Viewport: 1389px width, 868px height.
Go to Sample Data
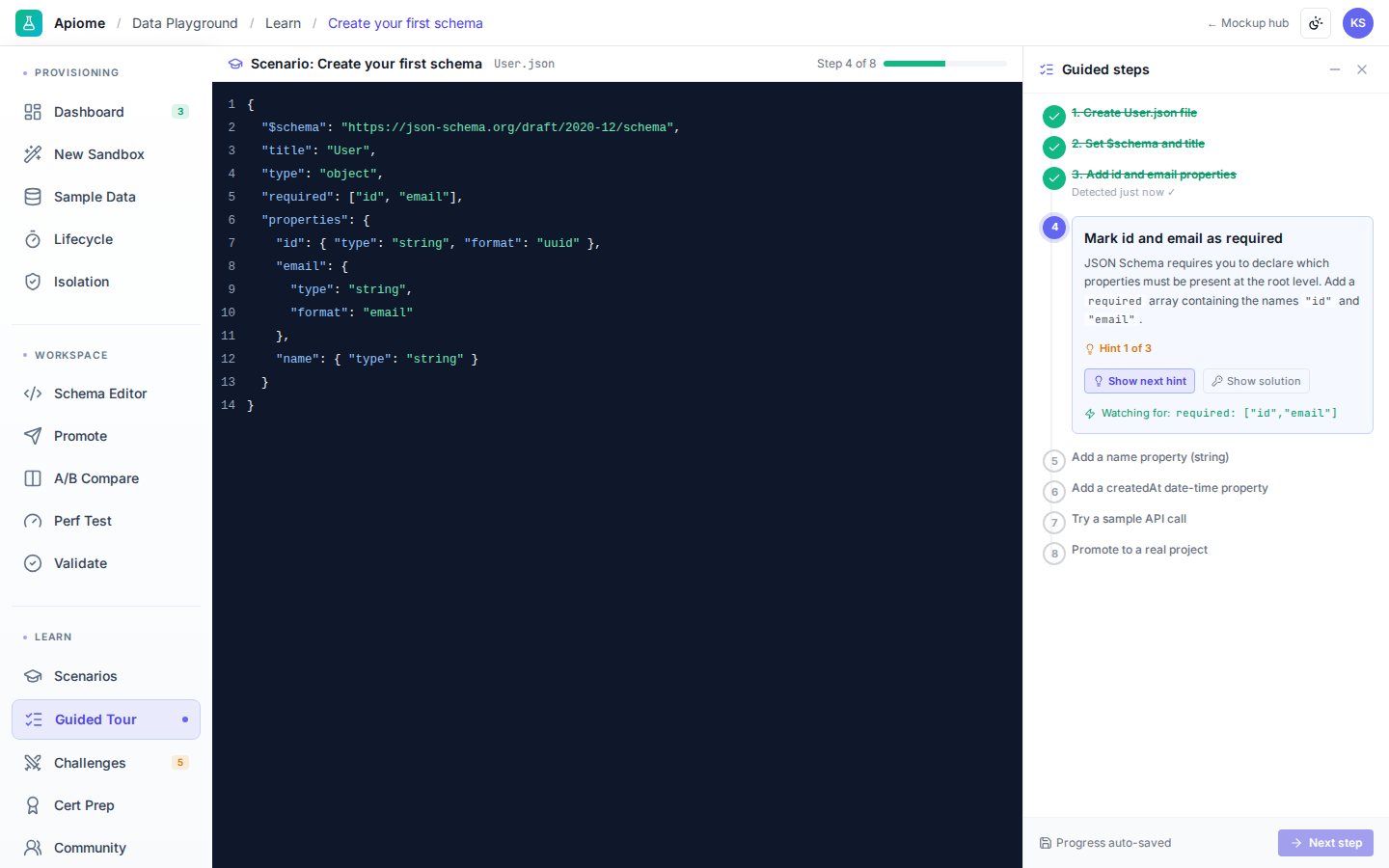click(x=106, y=197)
